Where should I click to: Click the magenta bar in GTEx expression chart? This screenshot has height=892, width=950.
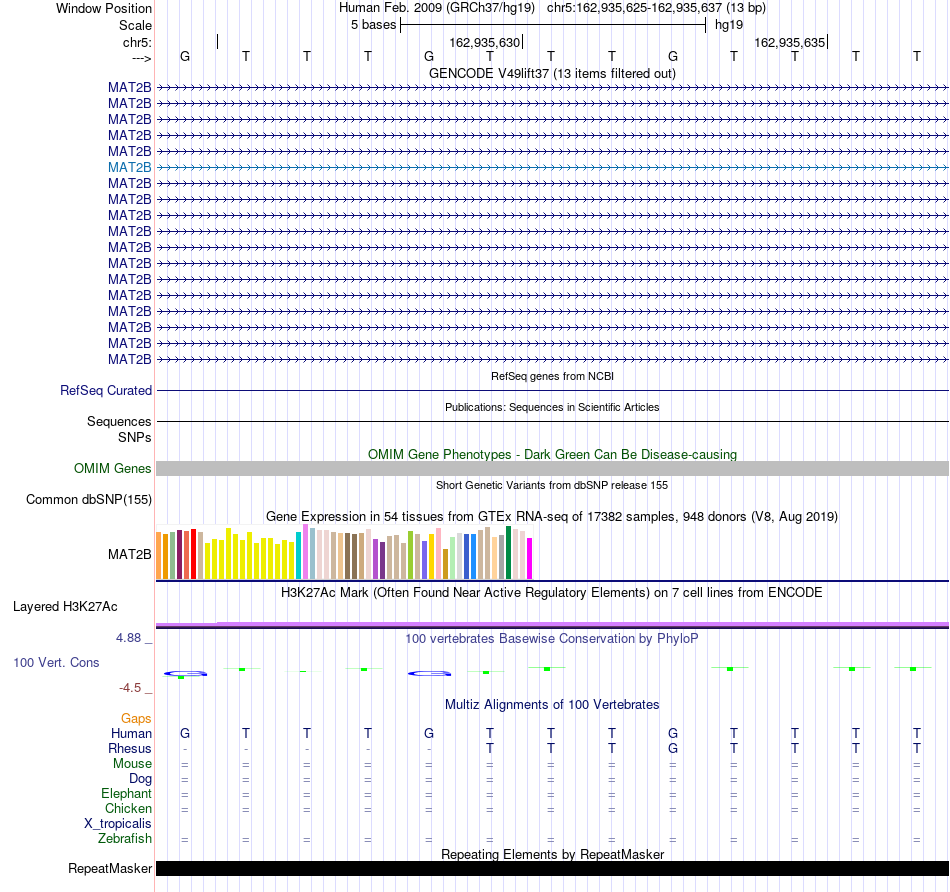point(530,558)
